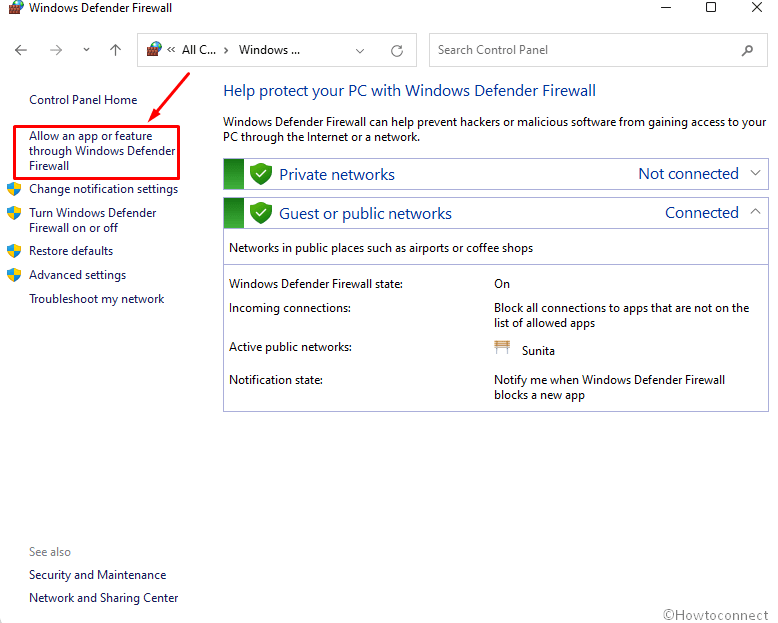Maximize the Windows Defender Firewall window
The height and width of the screenshot is (623, 778).
711,7
